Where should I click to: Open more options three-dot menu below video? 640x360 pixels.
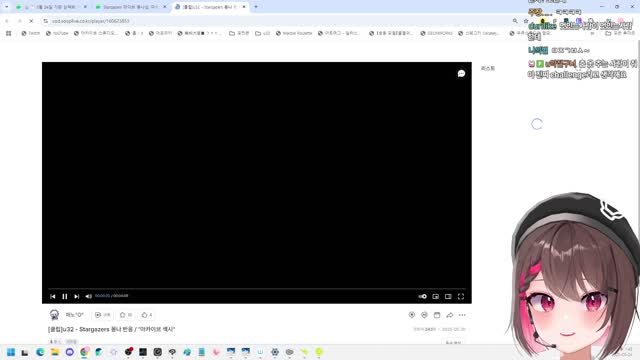pyautogui.click(x=462, y=315)
